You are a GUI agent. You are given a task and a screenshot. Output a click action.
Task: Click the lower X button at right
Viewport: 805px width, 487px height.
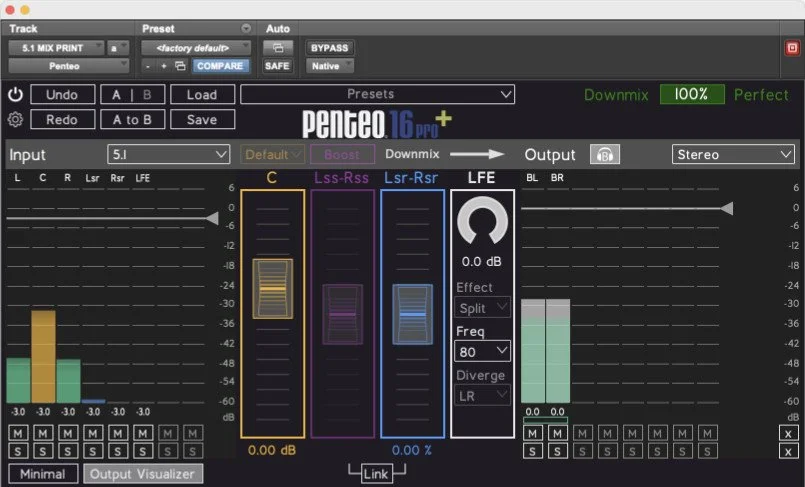(x=788, y=452)
